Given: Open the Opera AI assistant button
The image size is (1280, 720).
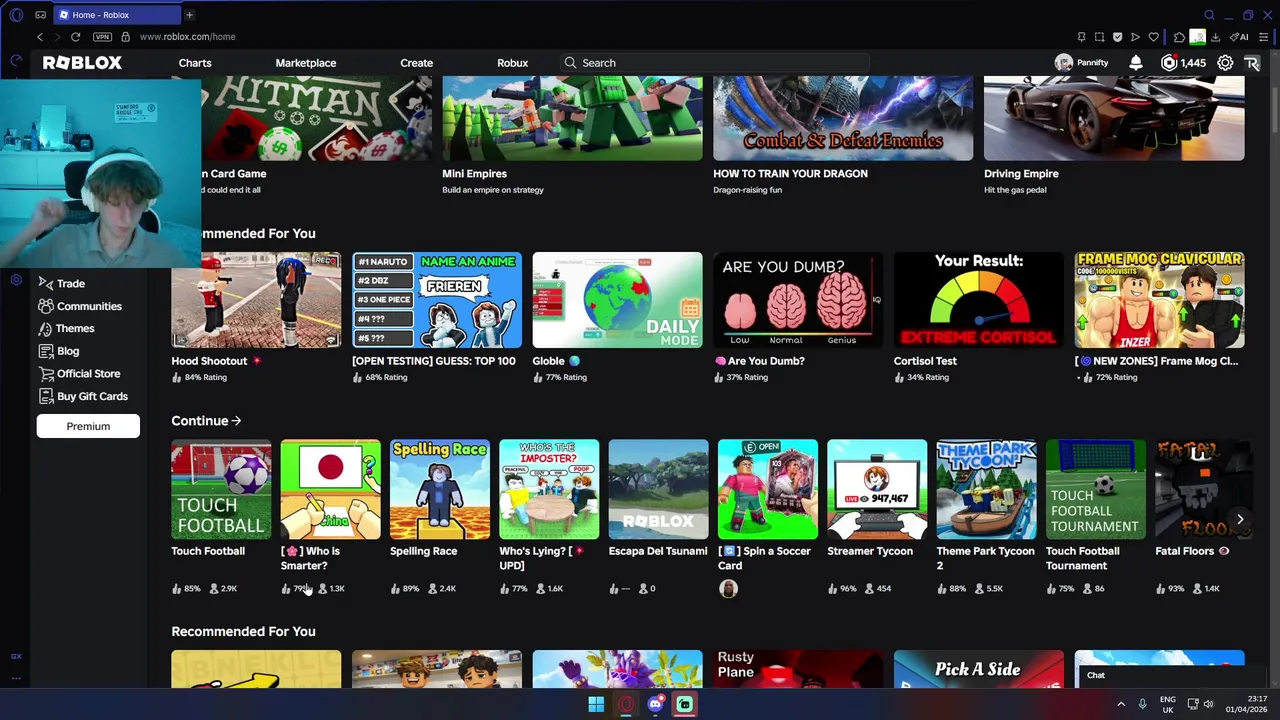Looking at the screenshot, I should [x=1241, y=37].
